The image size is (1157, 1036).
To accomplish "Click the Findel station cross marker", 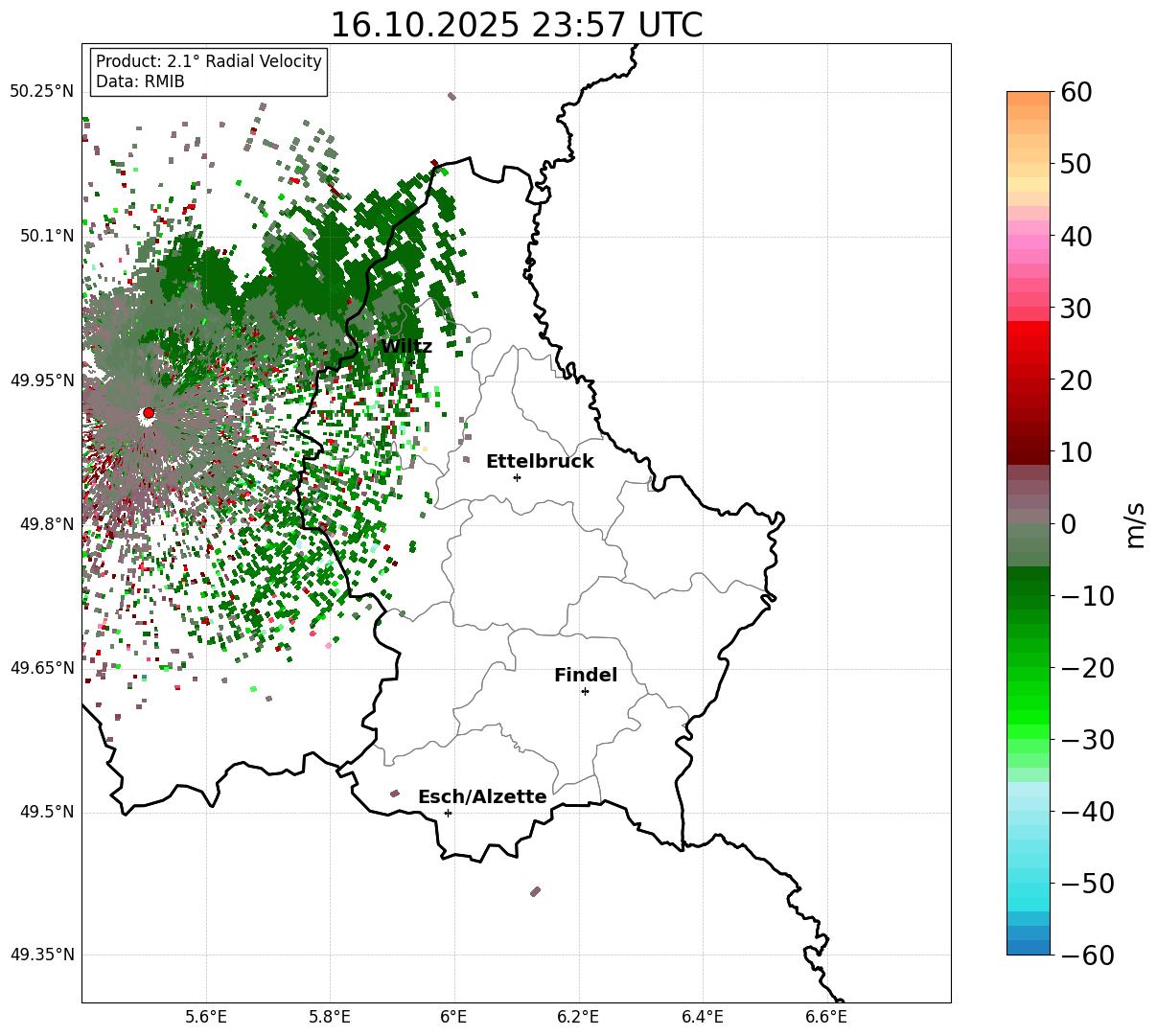I will [x=585, y=691].
